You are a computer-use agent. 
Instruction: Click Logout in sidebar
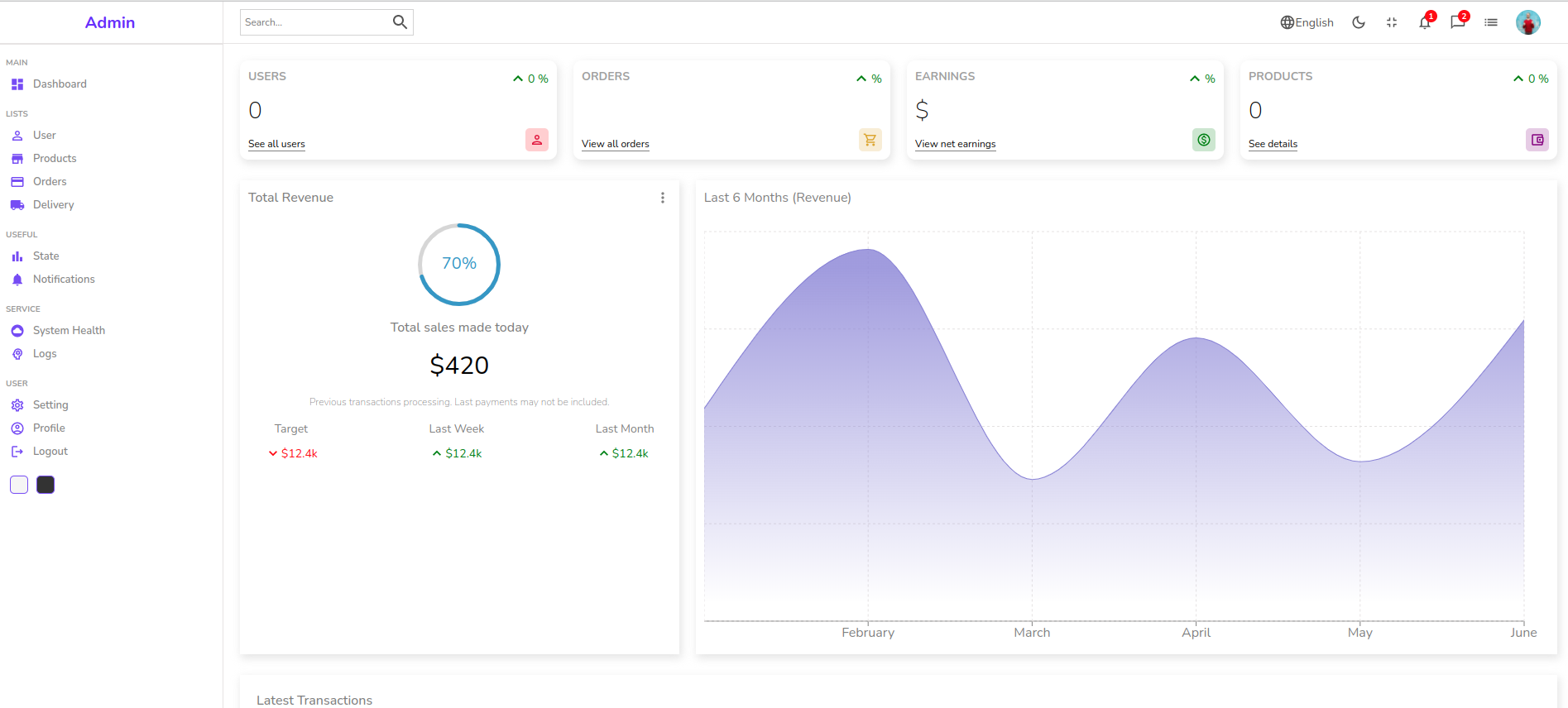tap(50, 451)
